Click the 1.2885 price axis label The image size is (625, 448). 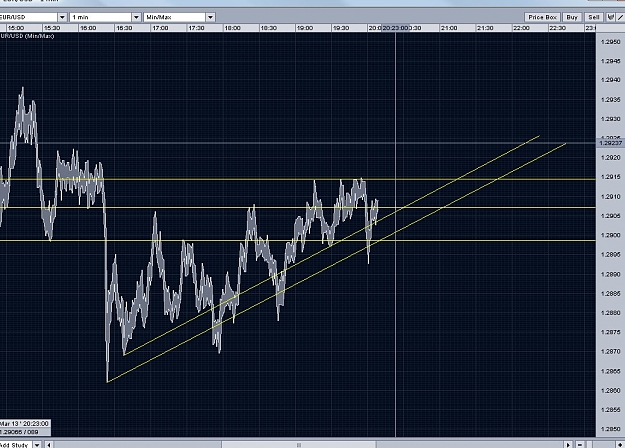[x=611, y=294]
